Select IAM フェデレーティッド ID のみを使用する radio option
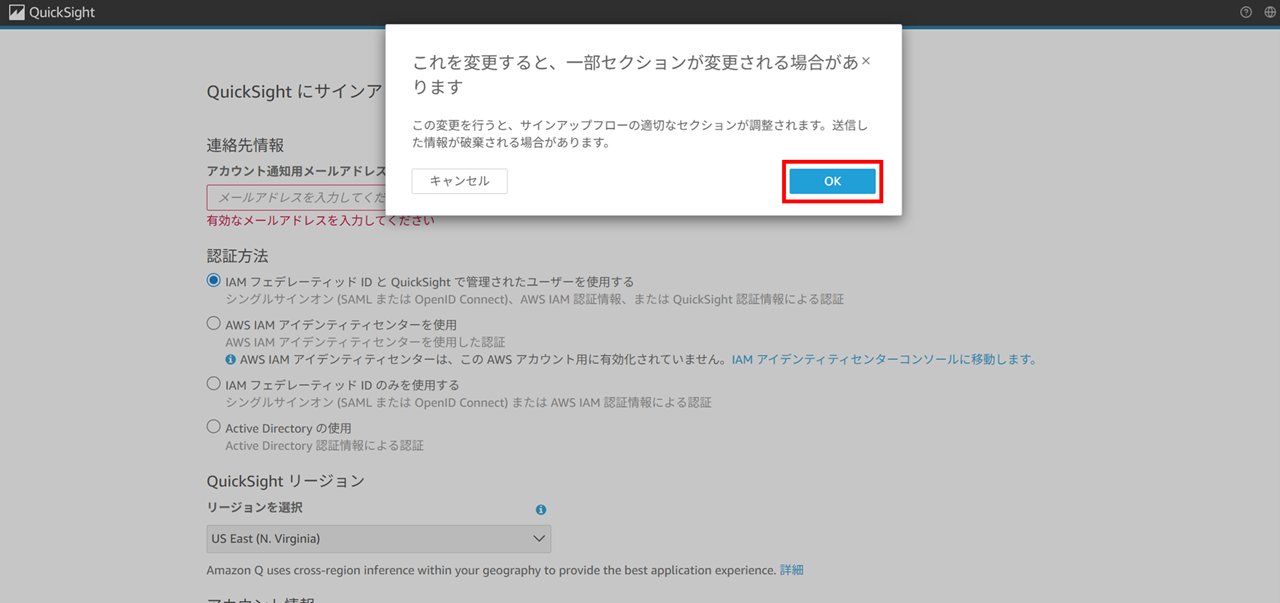This screenshot has height=603, width=1280. [214, 384]
